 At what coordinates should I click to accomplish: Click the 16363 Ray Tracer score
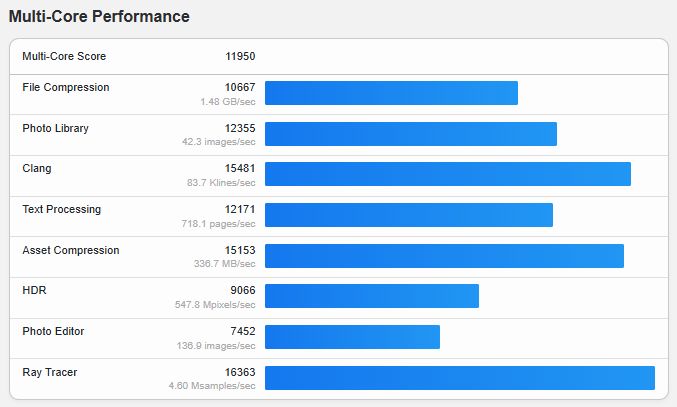(240, 372)
